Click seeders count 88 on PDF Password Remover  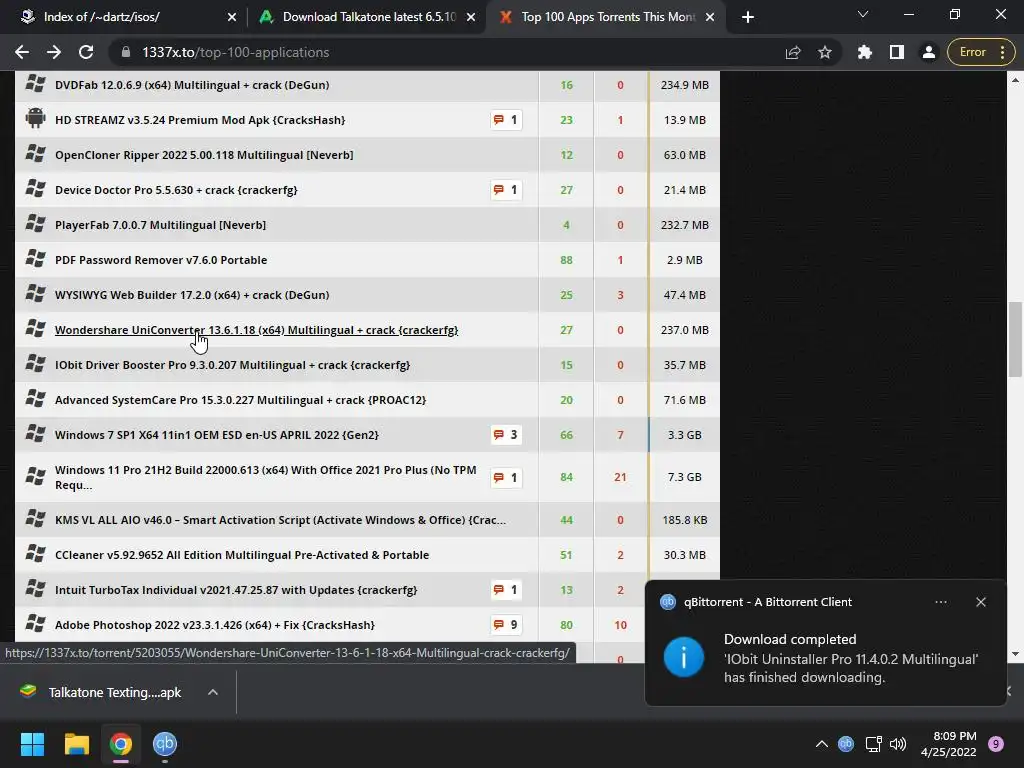566,260
